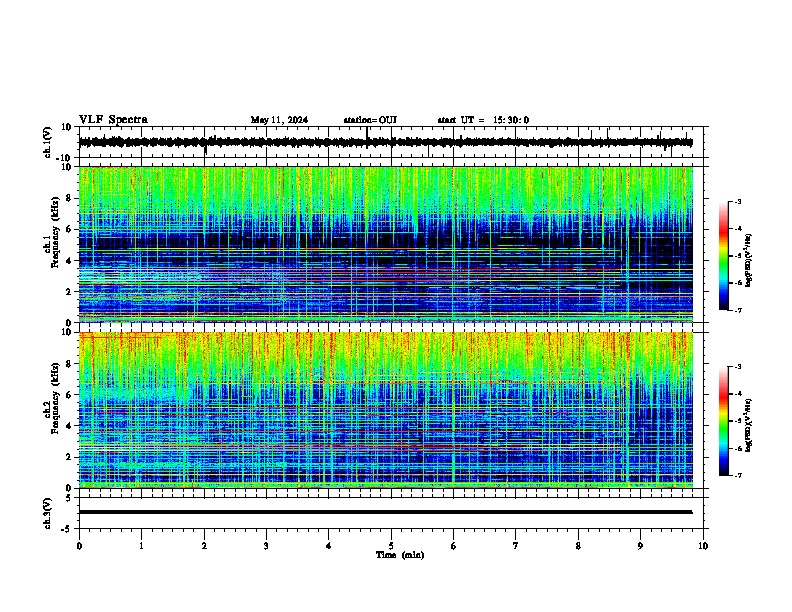792x612 pixels.
Task: Click the "ch.1(V)" axis label
Action: (x=48, y=142)
